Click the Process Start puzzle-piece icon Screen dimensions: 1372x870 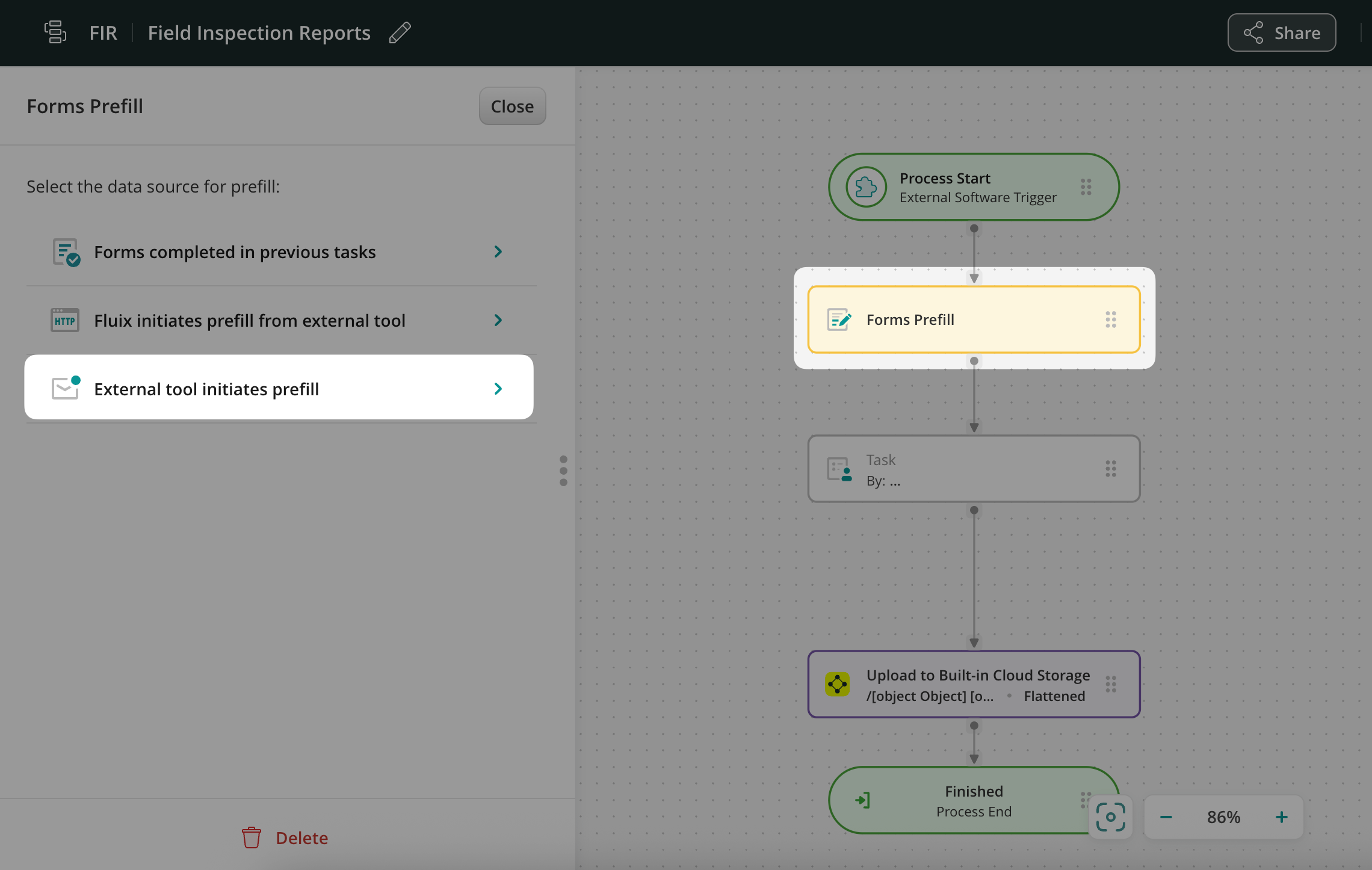[866, 187]
